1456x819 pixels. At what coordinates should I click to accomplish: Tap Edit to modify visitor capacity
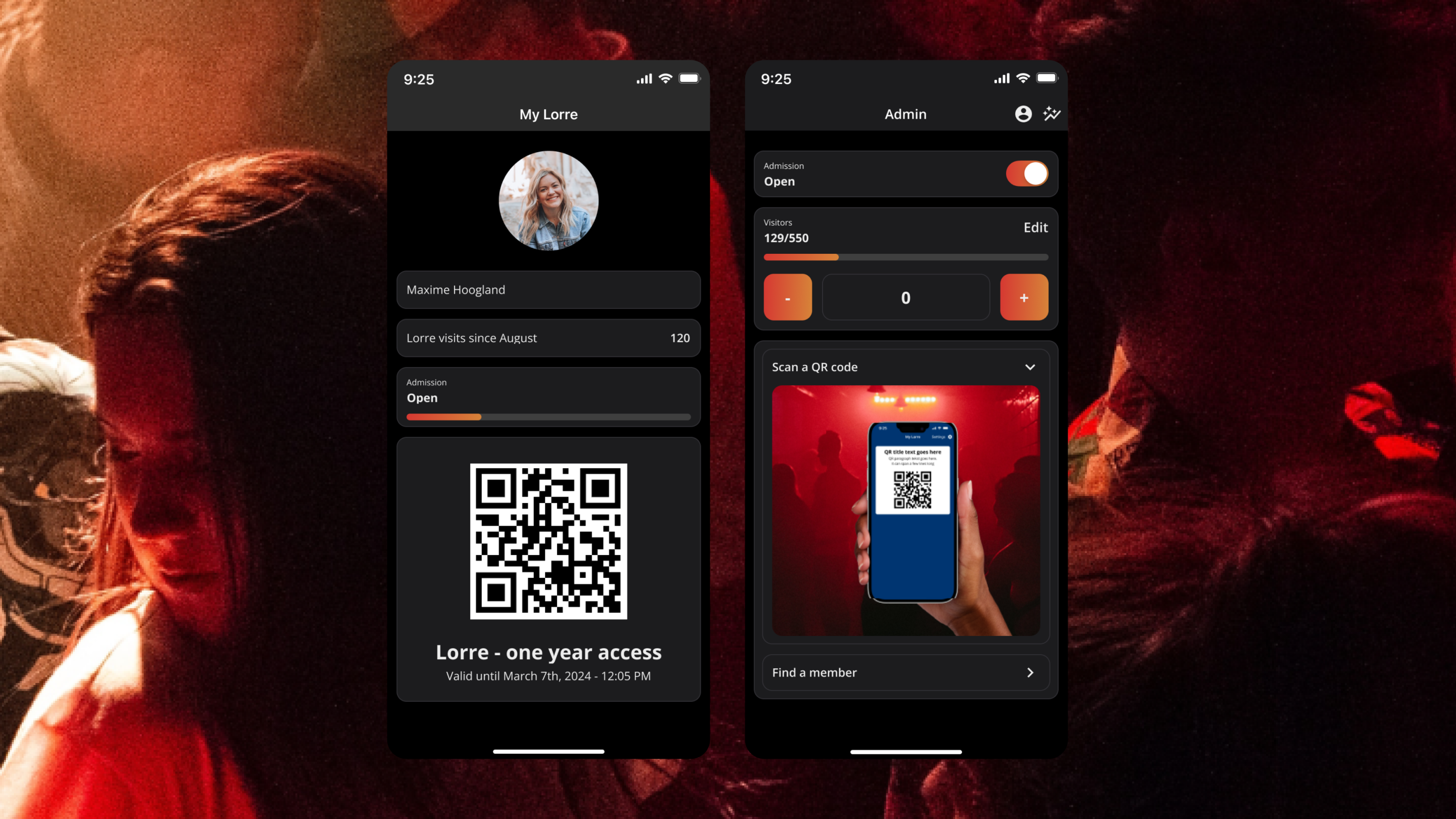[x=1035, y=227]
